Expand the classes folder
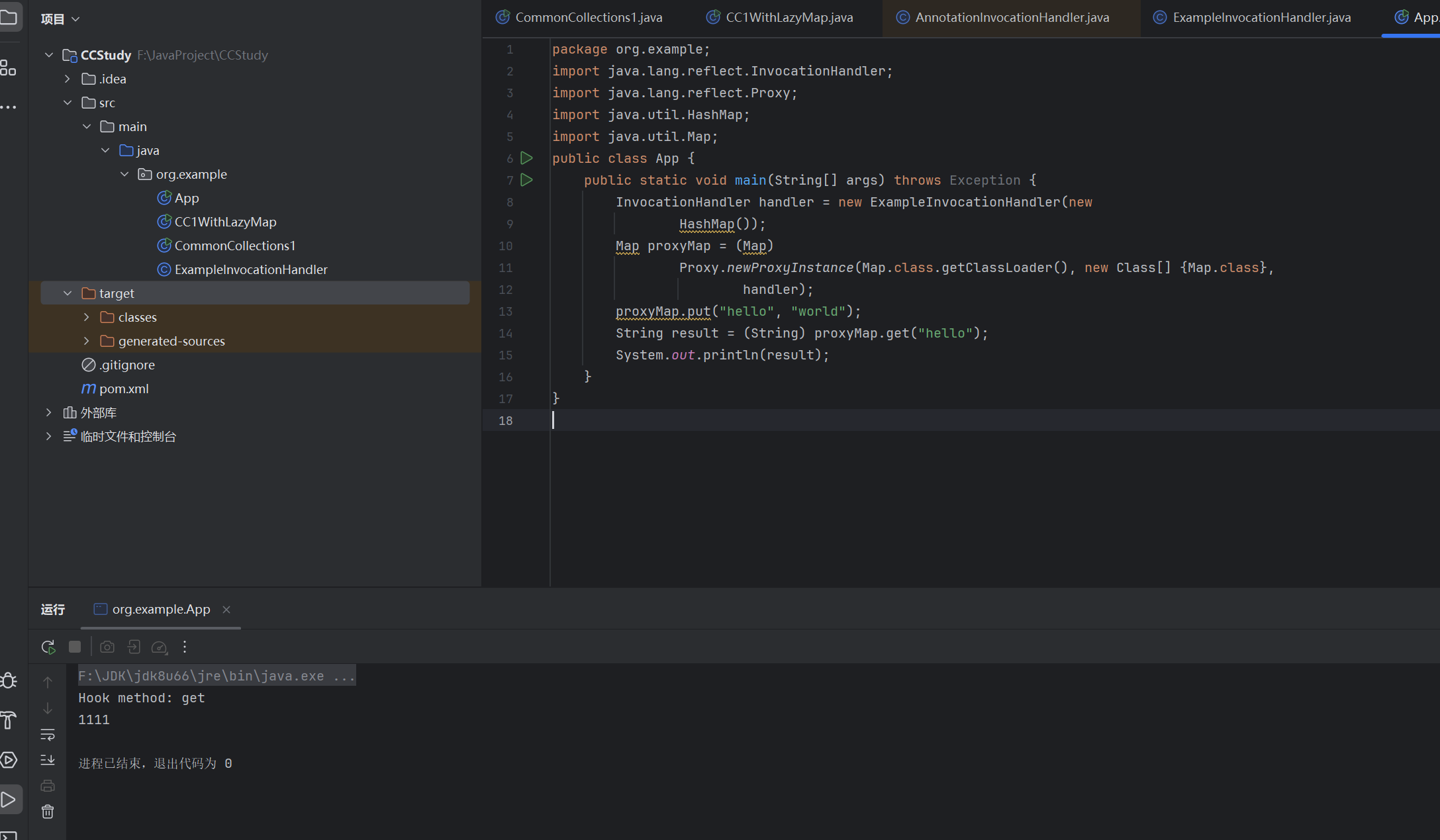 tap(86, 317)
